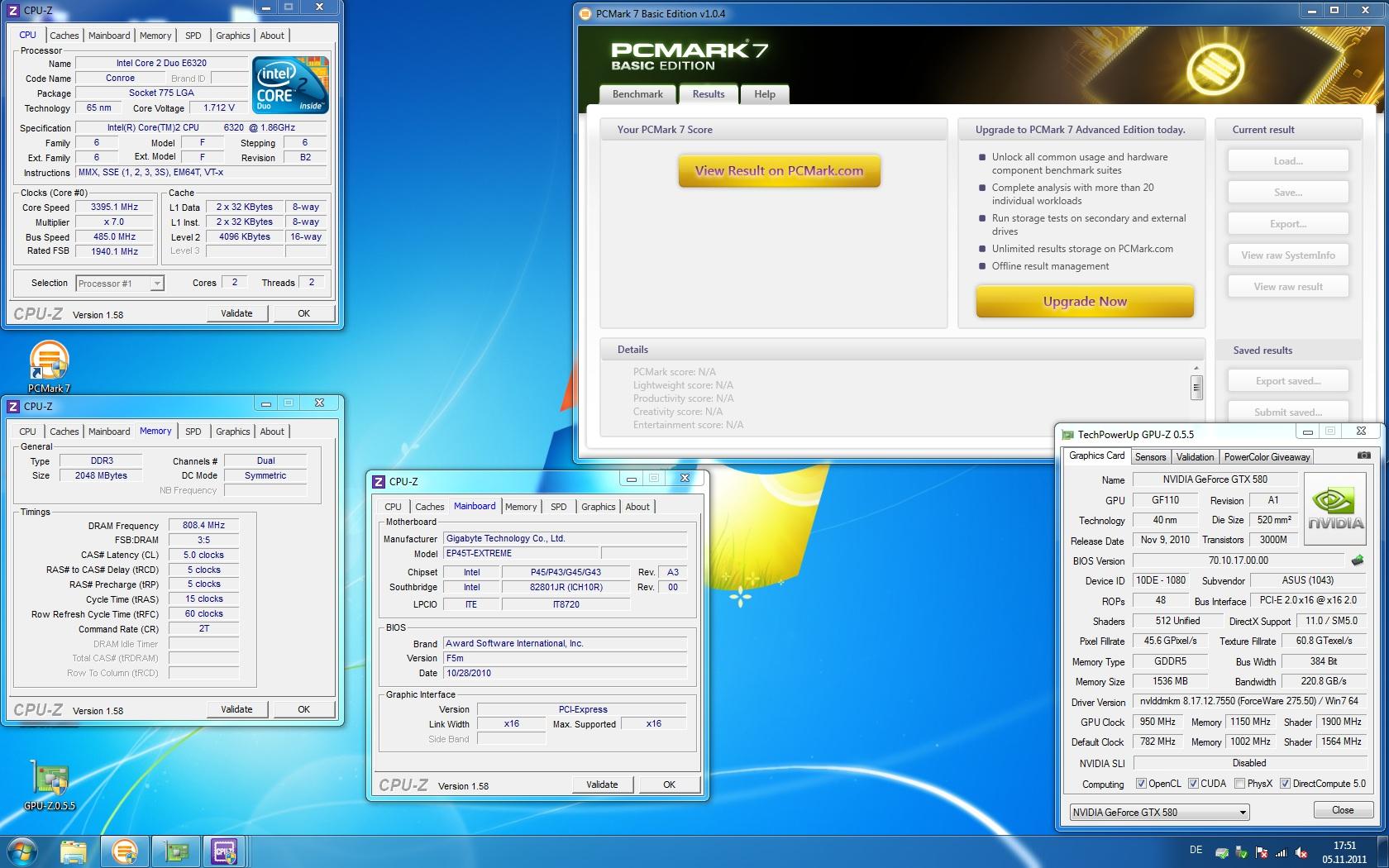The height and width of the screenshot is (868, 1389).
Task: Click the Core Speed value '3395.1 MHz'
Action: coord(114,207)
